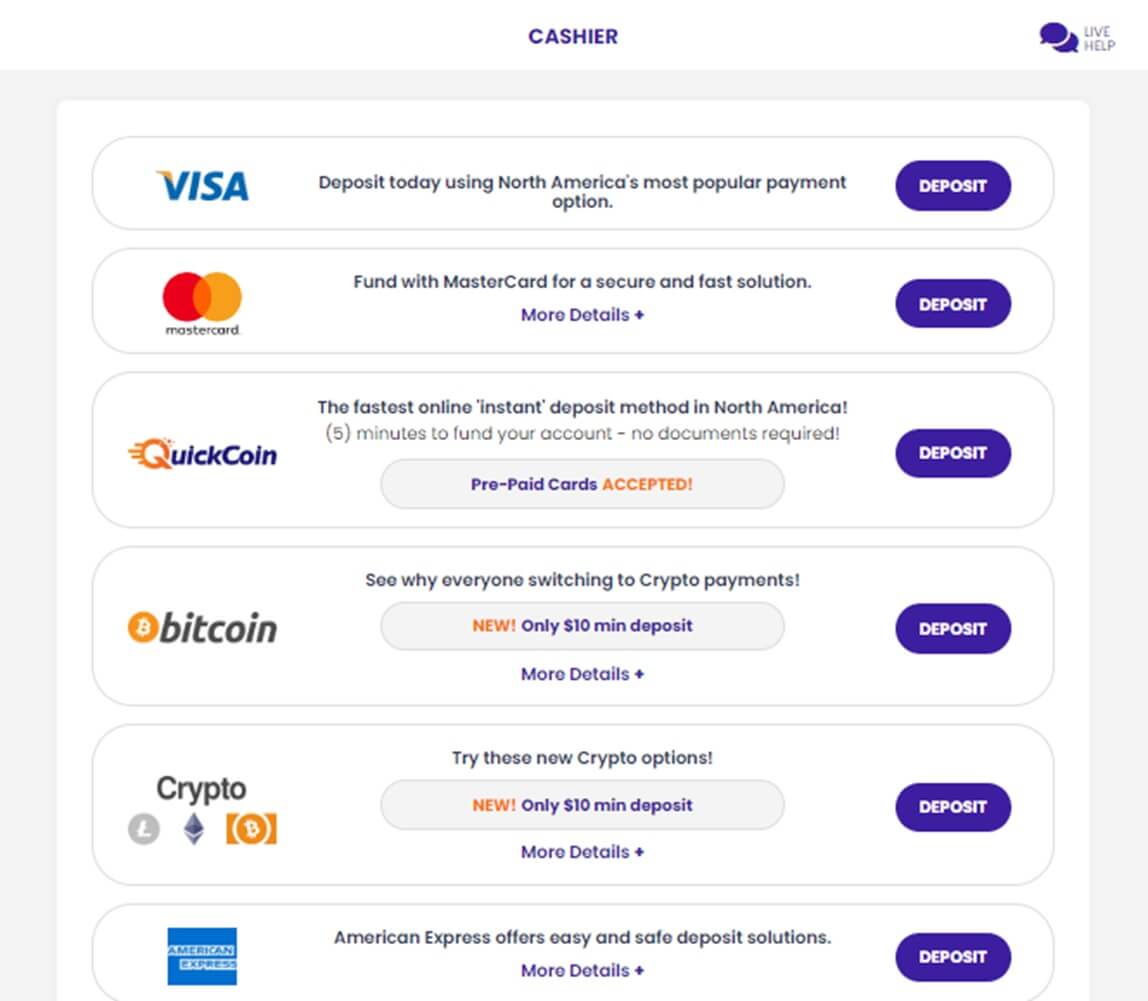Click the Visa logo
1148x1001 pixels.
click(x=203, y=186)
